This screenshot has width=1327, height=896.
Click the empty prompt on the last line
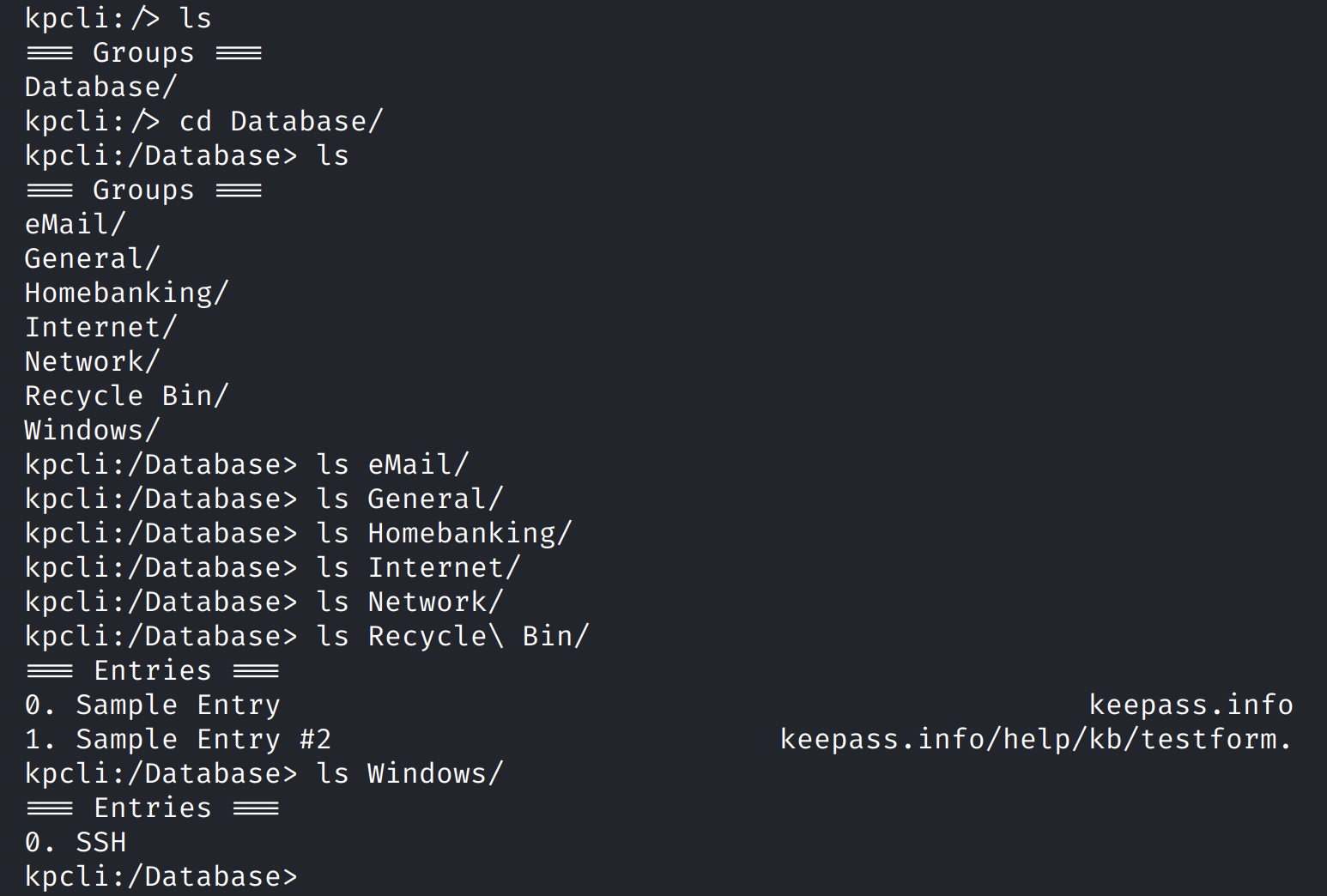pyautogui.click(x=309, y=876)
